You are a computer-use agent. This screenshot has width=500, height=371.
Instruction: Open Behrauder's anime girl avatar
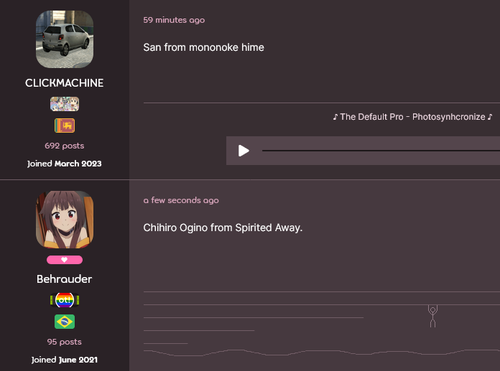pos(65,220)
